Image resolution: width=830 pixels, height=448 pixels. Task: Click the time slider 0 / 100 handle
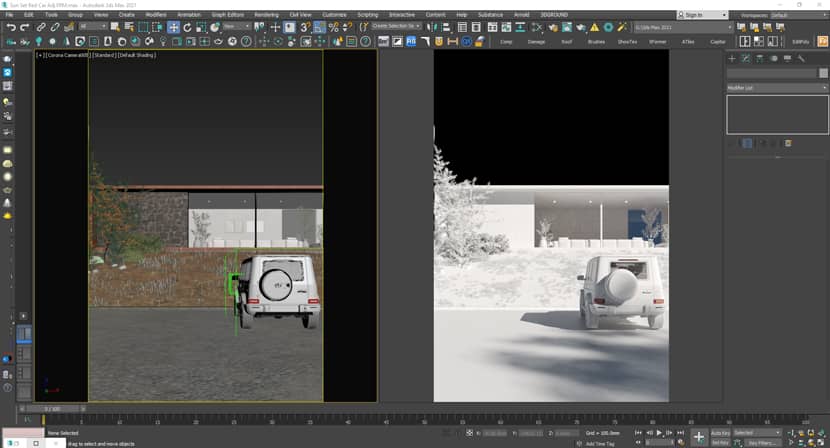click(54, 409)
